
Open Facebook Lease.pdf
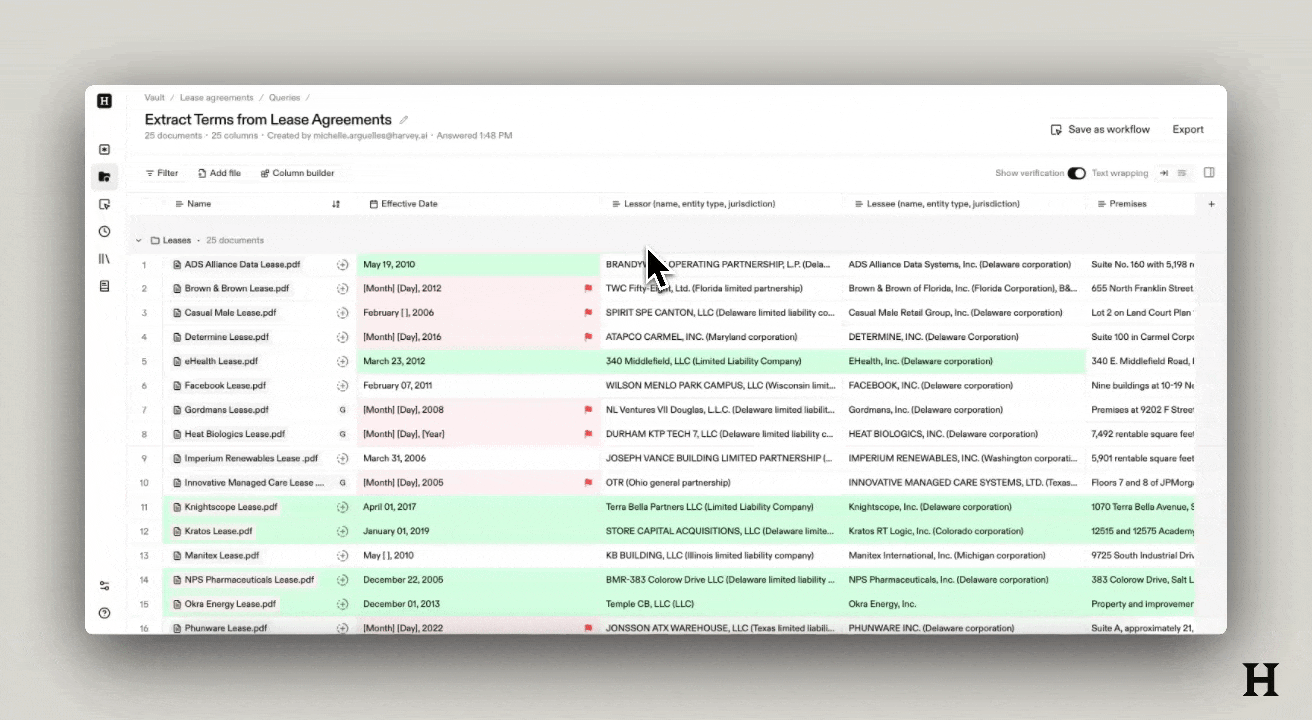tap(225, 386)
